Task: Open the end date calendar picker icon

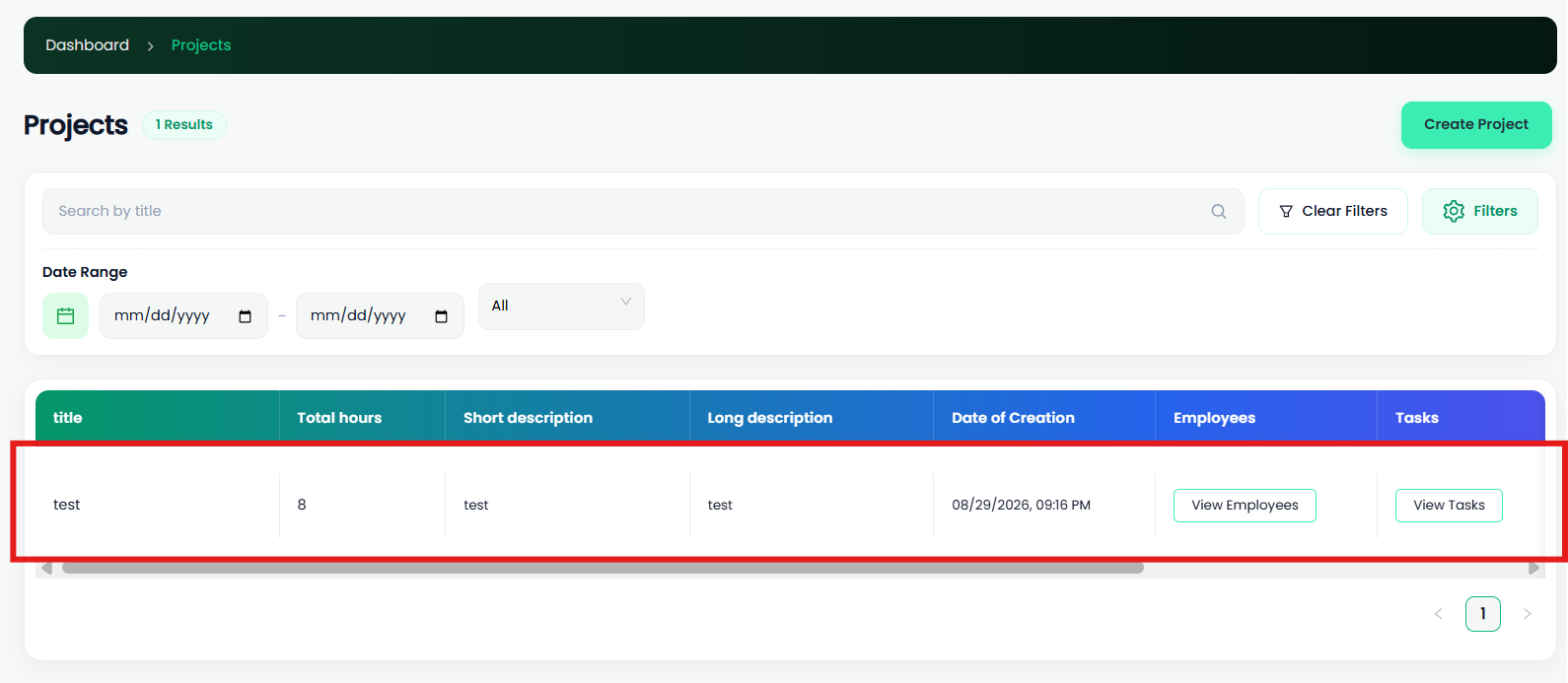Action: [x=442, y=316]
